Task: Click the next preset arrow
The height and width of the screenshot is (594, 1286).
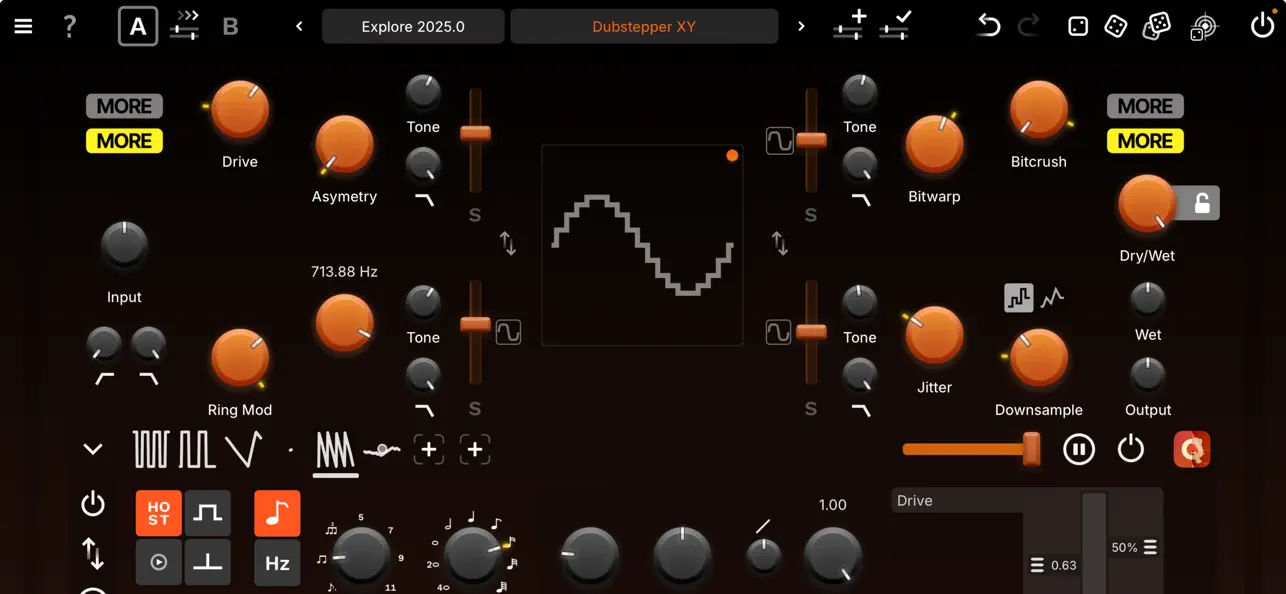Action: (801, 27)
